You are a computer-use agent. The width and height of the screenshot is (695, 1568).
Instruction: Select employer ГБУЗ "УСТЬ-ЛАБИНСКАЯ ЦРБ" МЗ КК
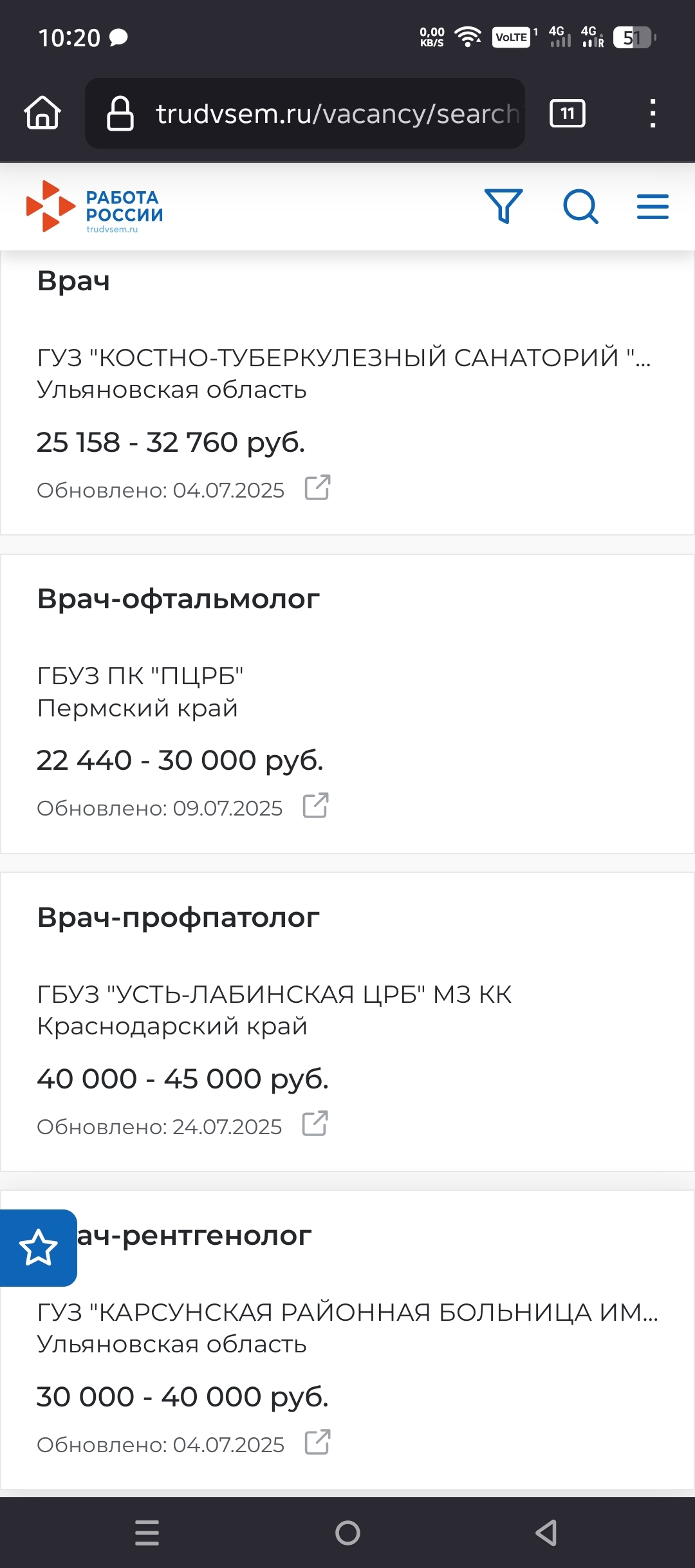click(274, 994)
